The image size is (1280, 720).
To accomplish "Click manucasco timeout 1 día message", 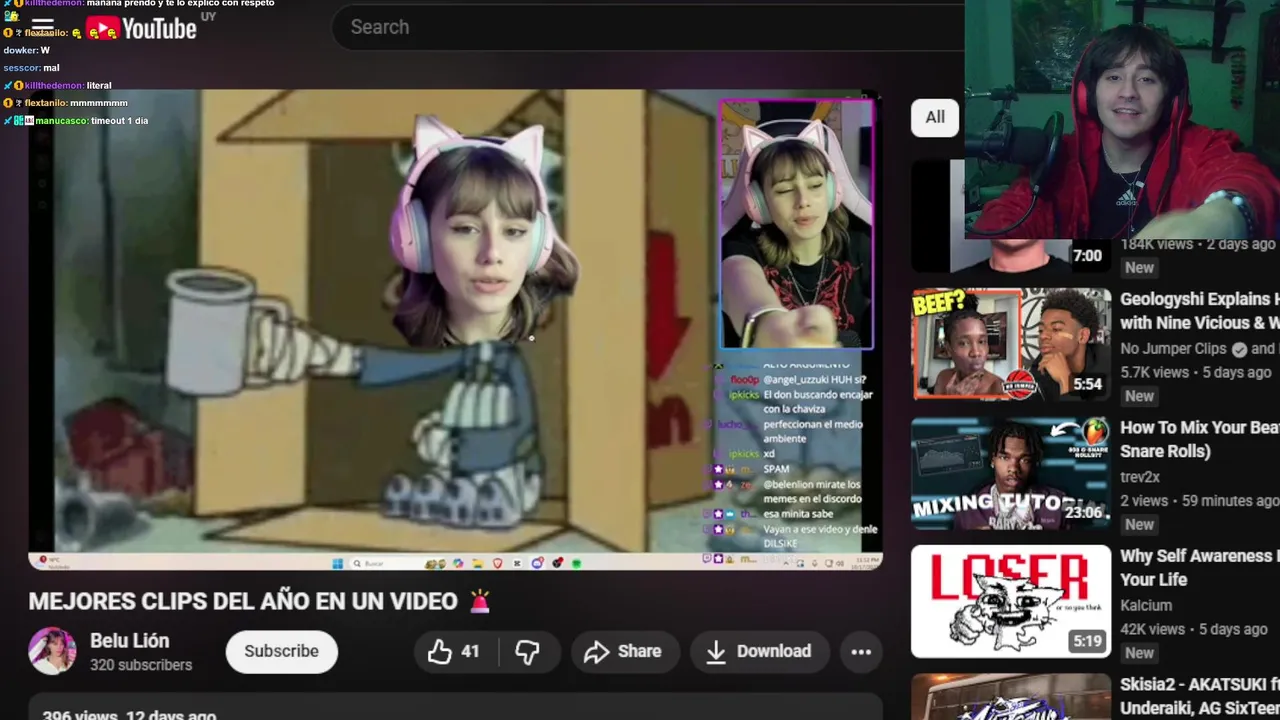I will point(76,121).
